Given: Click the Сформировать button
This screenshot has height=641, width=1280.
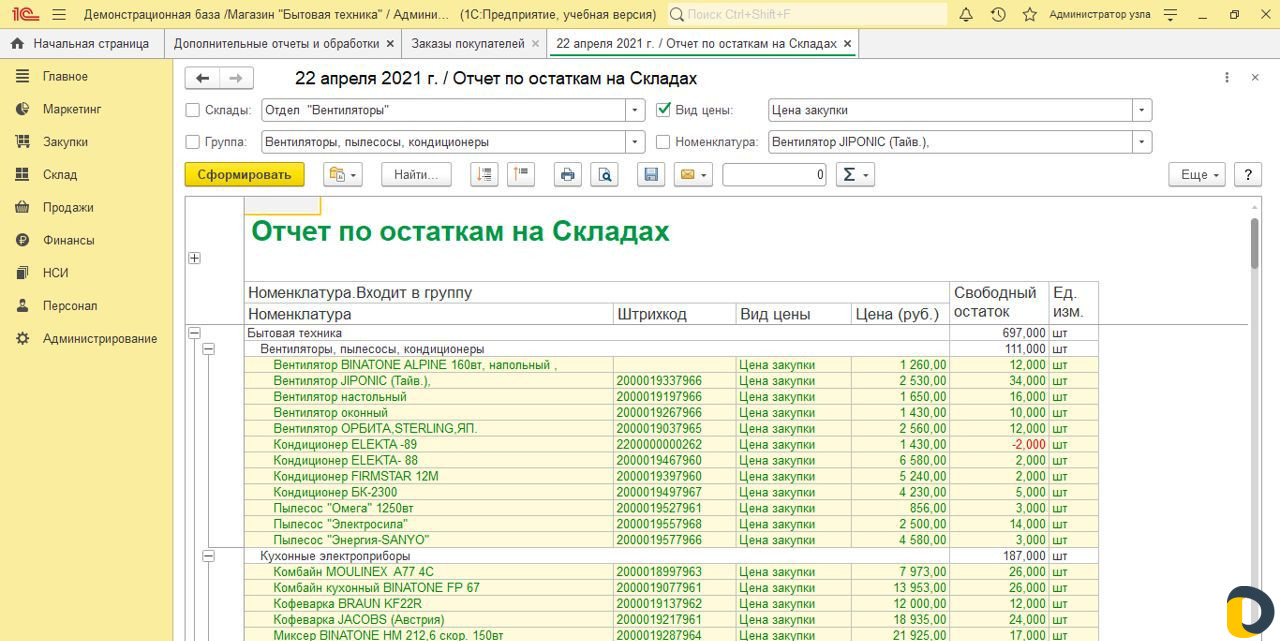Looking at the screenshot, I should (244, 174).
